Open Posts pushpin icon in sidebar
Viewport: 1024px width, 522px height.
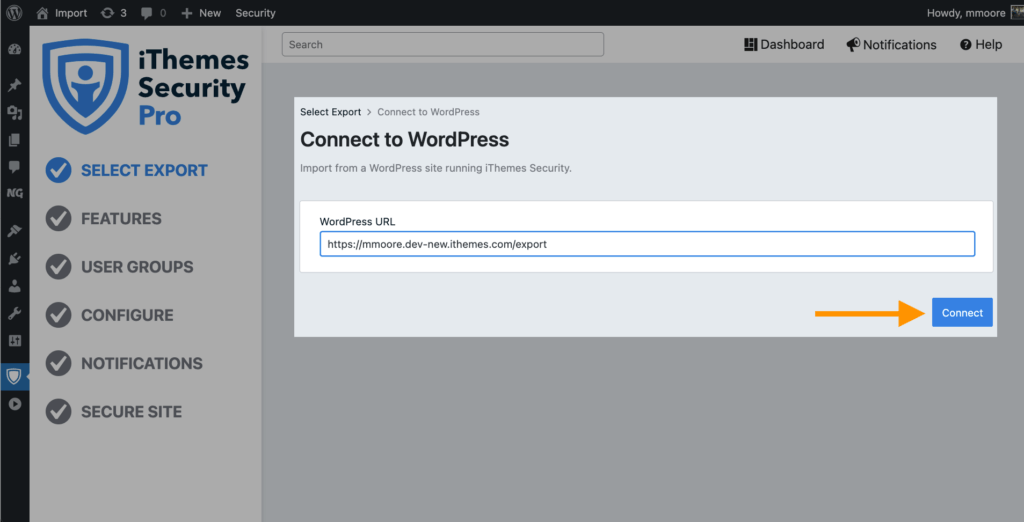tap(14, 85)
